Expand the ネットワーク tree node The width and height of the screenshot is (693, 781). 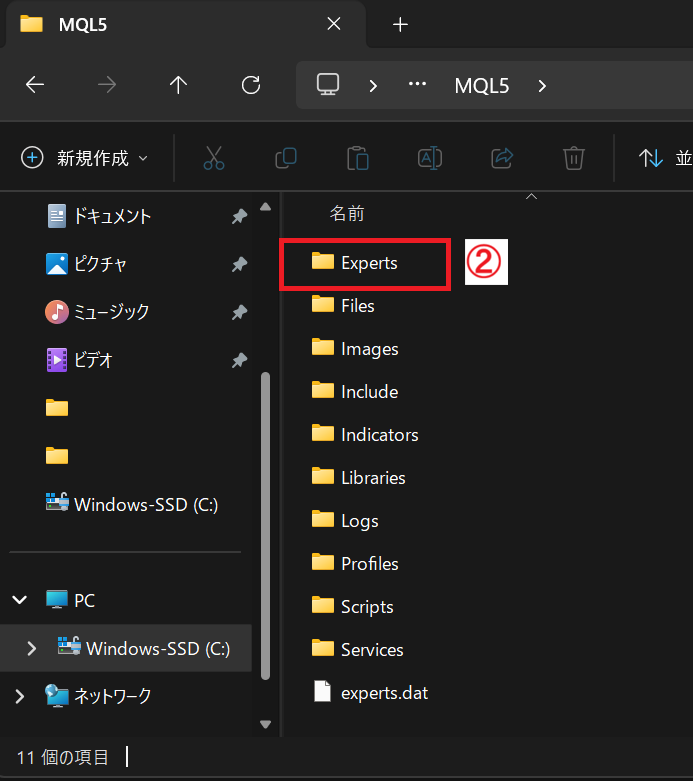tap(19, 696)
